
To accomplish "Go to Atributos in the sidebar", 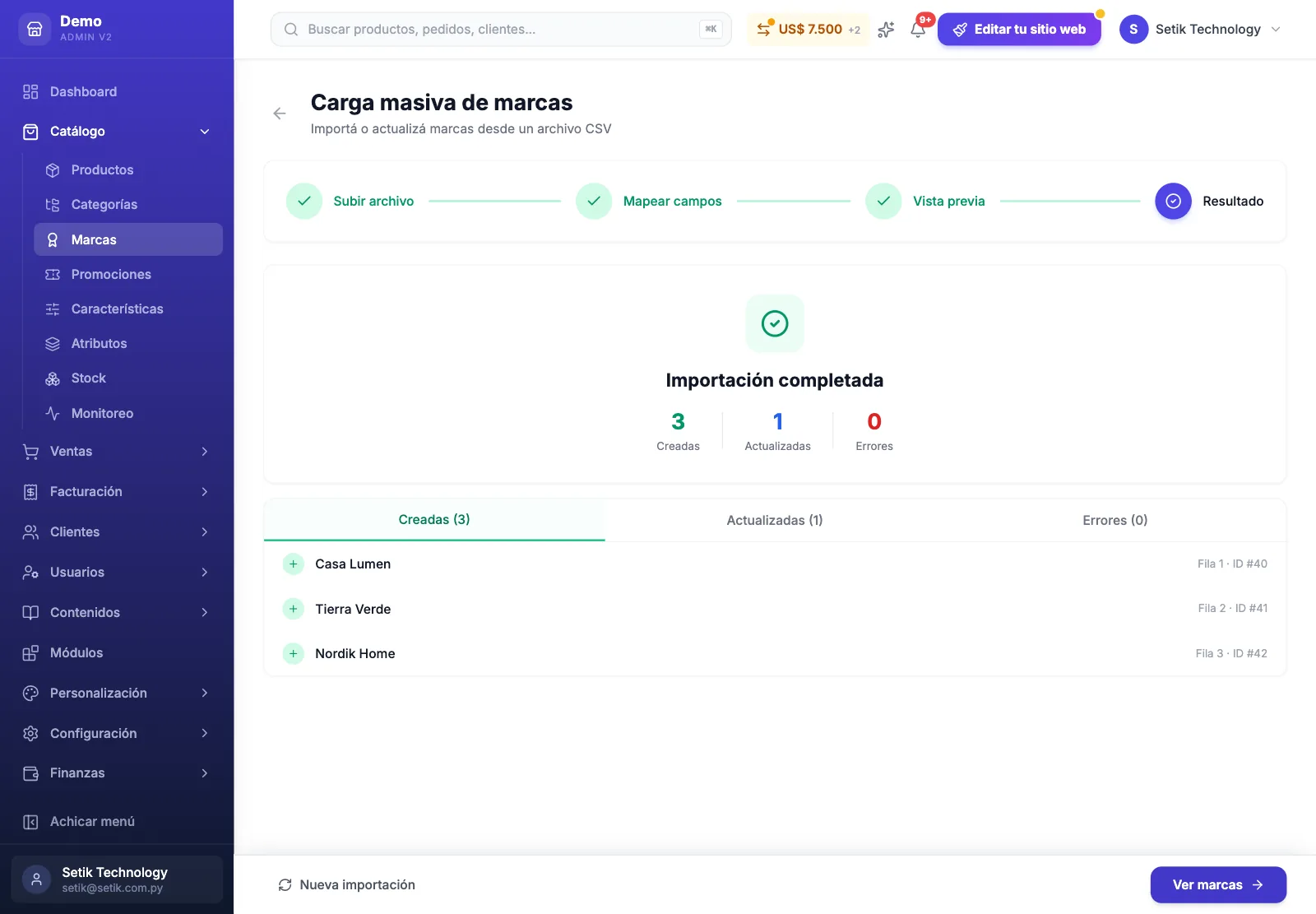I will click(128, 343).
